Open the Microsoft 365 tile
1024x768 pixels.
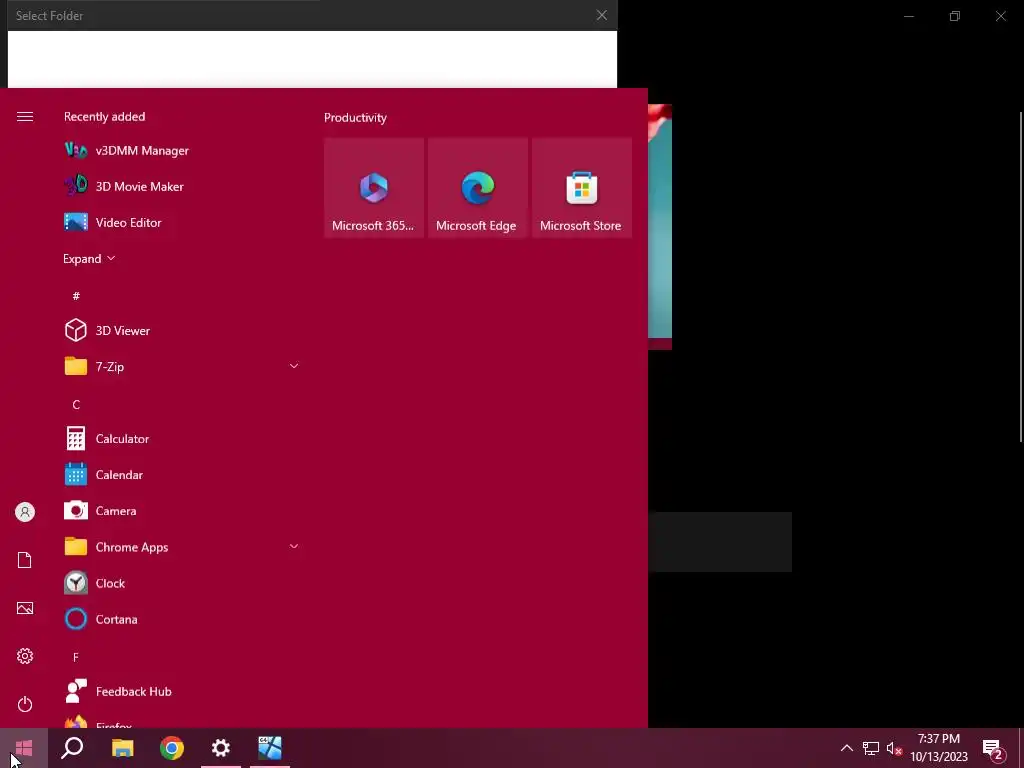click(374, 188)
